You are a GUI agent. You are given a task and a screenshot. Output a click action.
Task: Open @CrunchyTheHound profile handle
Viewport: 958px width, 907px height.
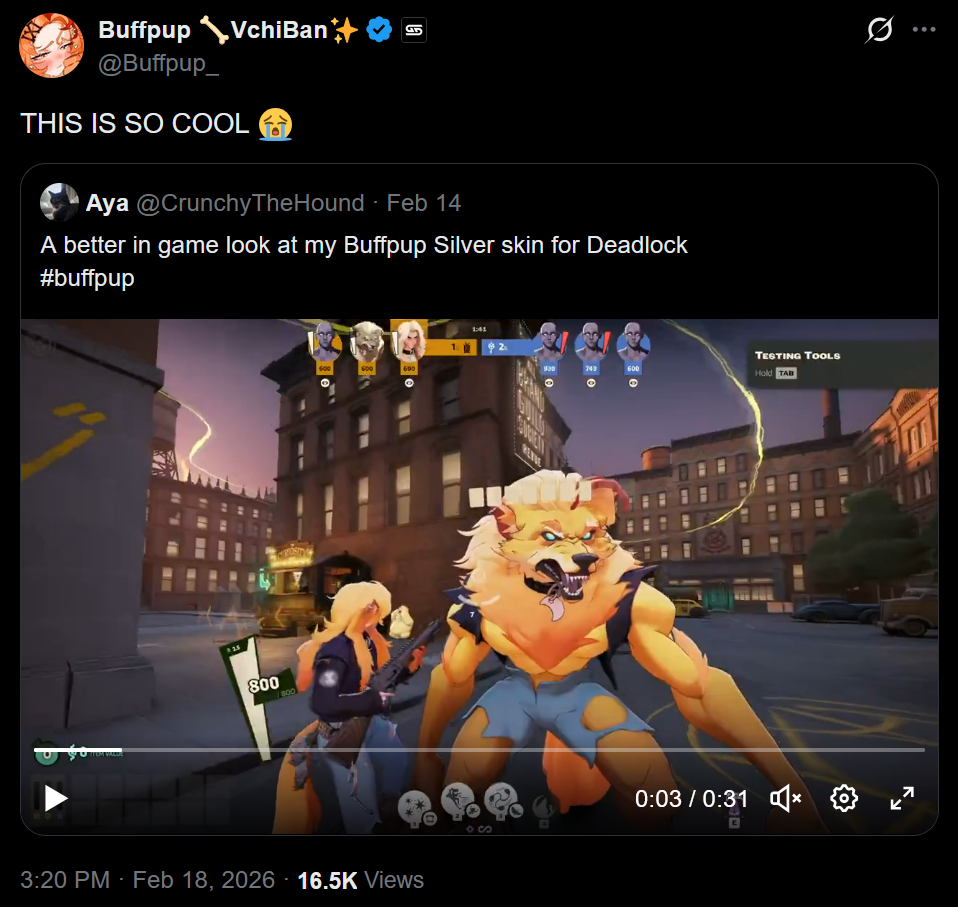pyautogui.click(x=250, y=203)
